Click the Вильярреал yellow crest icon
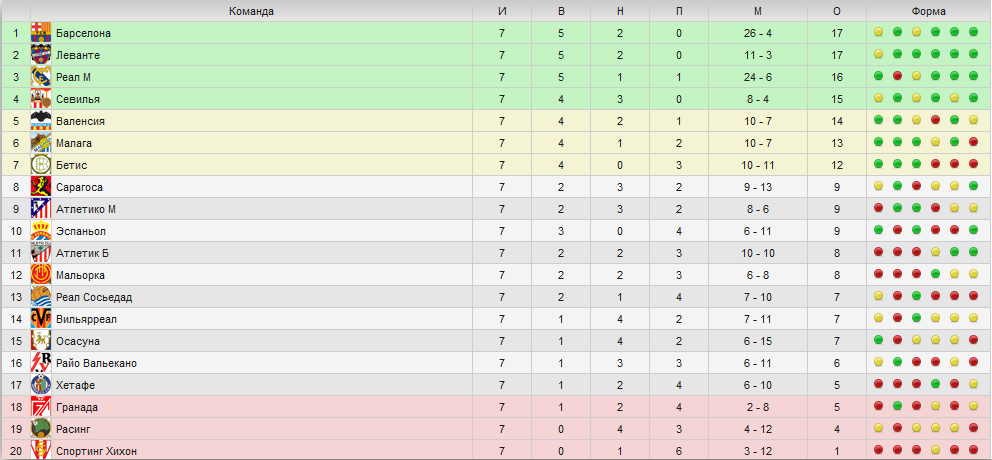 click(41, 319)
